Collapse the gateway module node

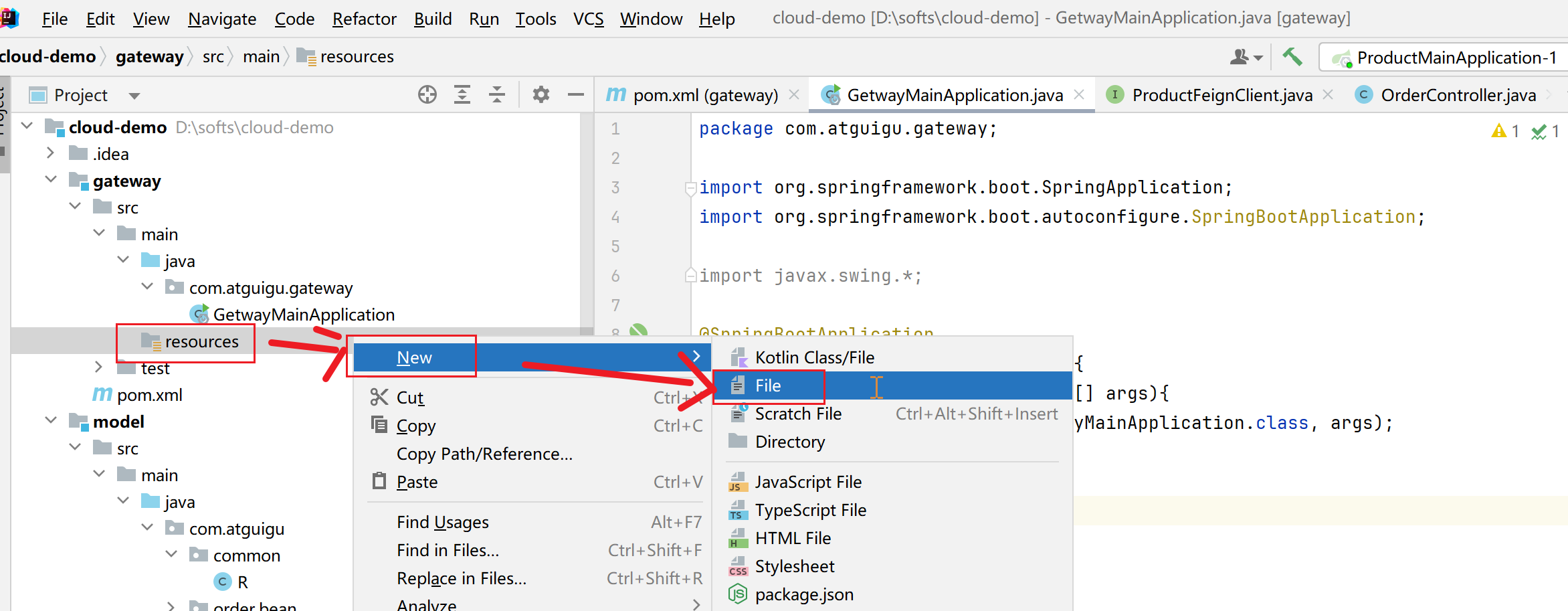point(51,179)
